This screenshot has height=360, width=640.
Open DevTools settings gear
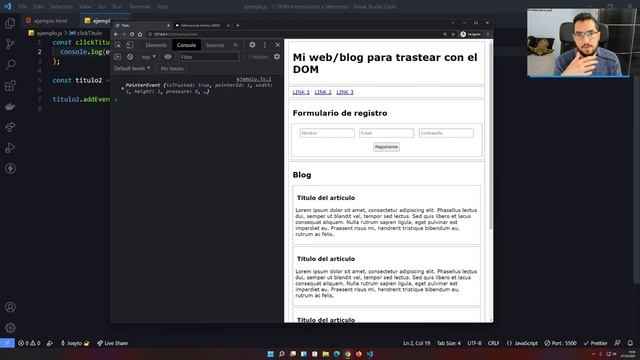[252, 45]
